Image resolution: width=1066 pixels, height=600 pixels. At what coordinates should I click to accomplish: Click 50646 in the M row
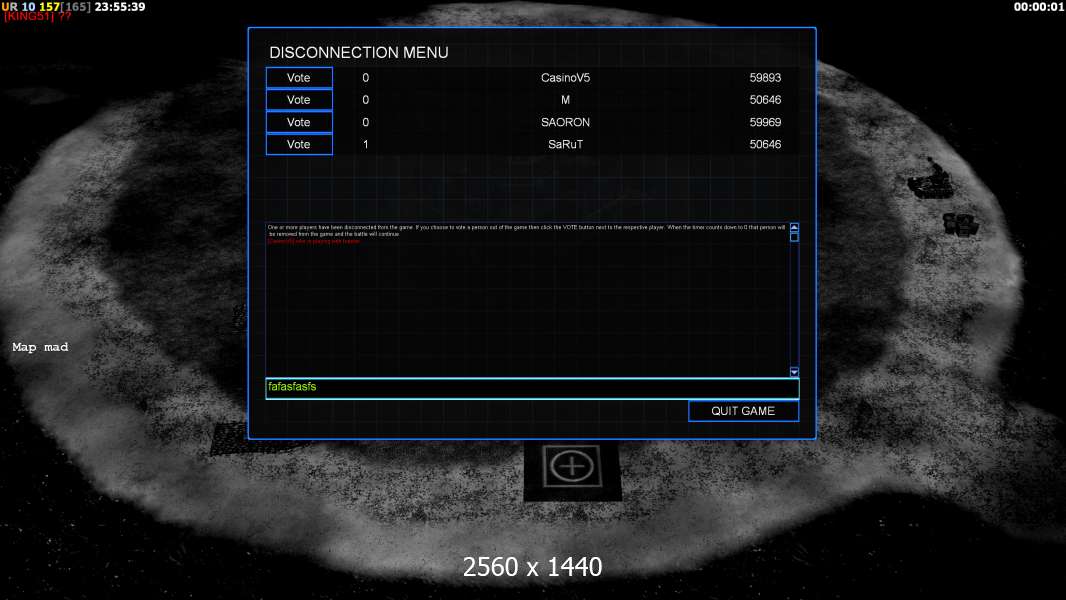click(766, 100)
